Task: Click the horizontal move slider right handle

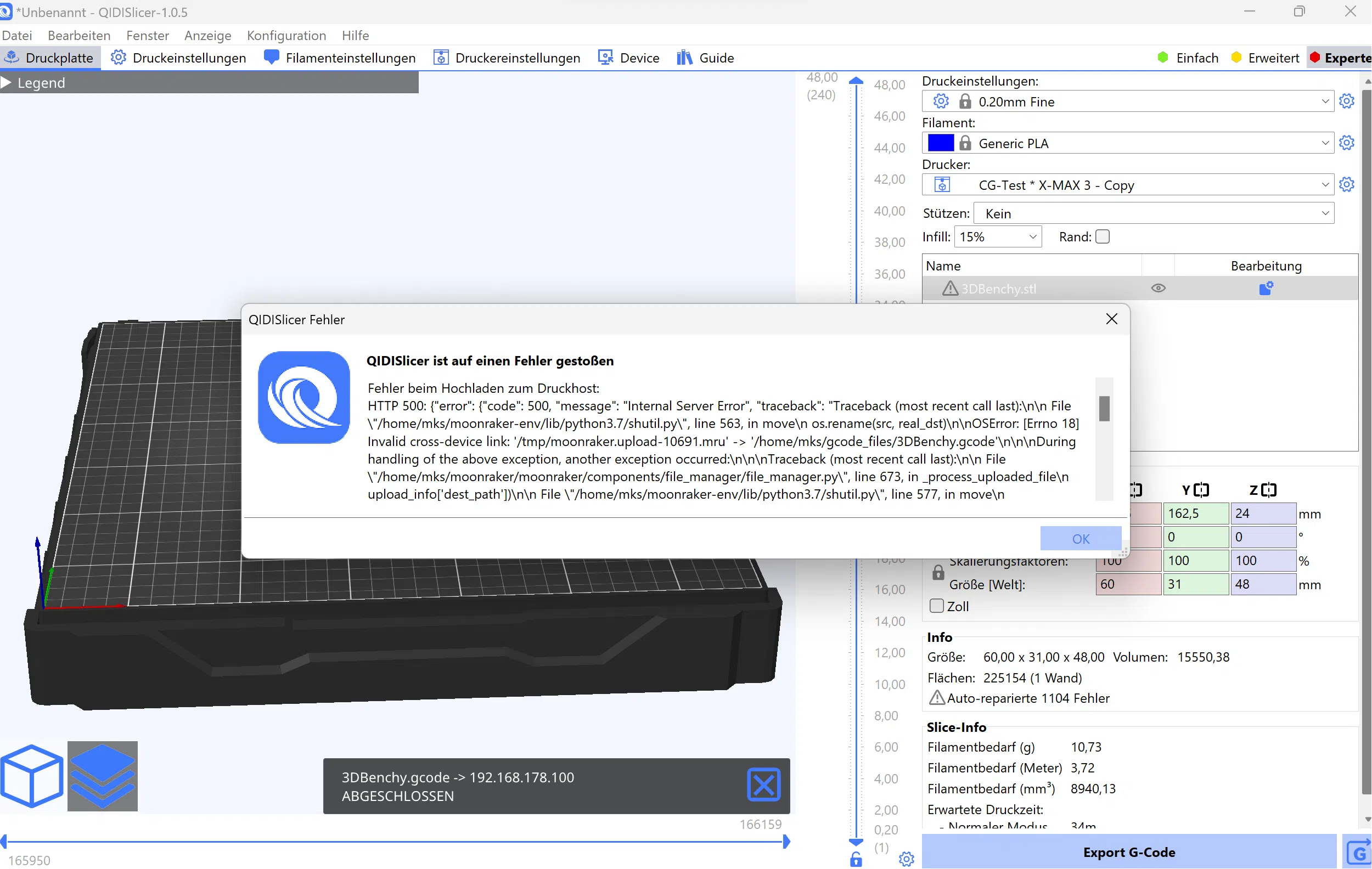Action: [786, 842]
